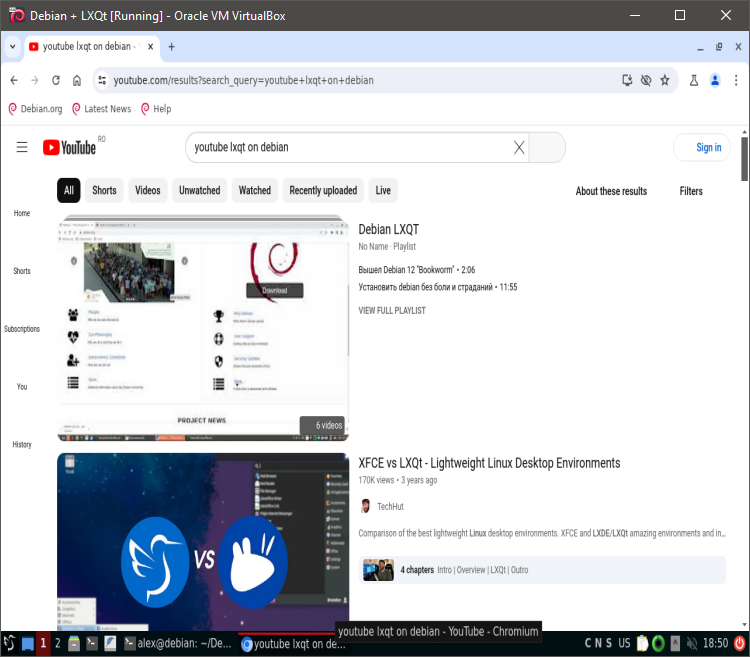Click the page vertical scrollbar thumb
The width and height of the screenshot is (750, 657).
[744, 159]
